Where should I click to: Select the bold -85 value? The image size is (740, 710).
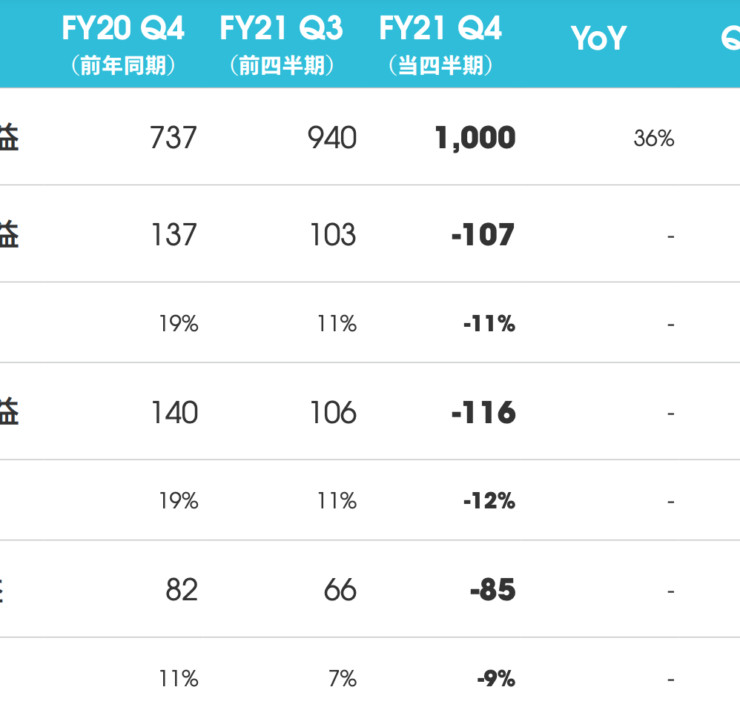[x=492, y=590]
